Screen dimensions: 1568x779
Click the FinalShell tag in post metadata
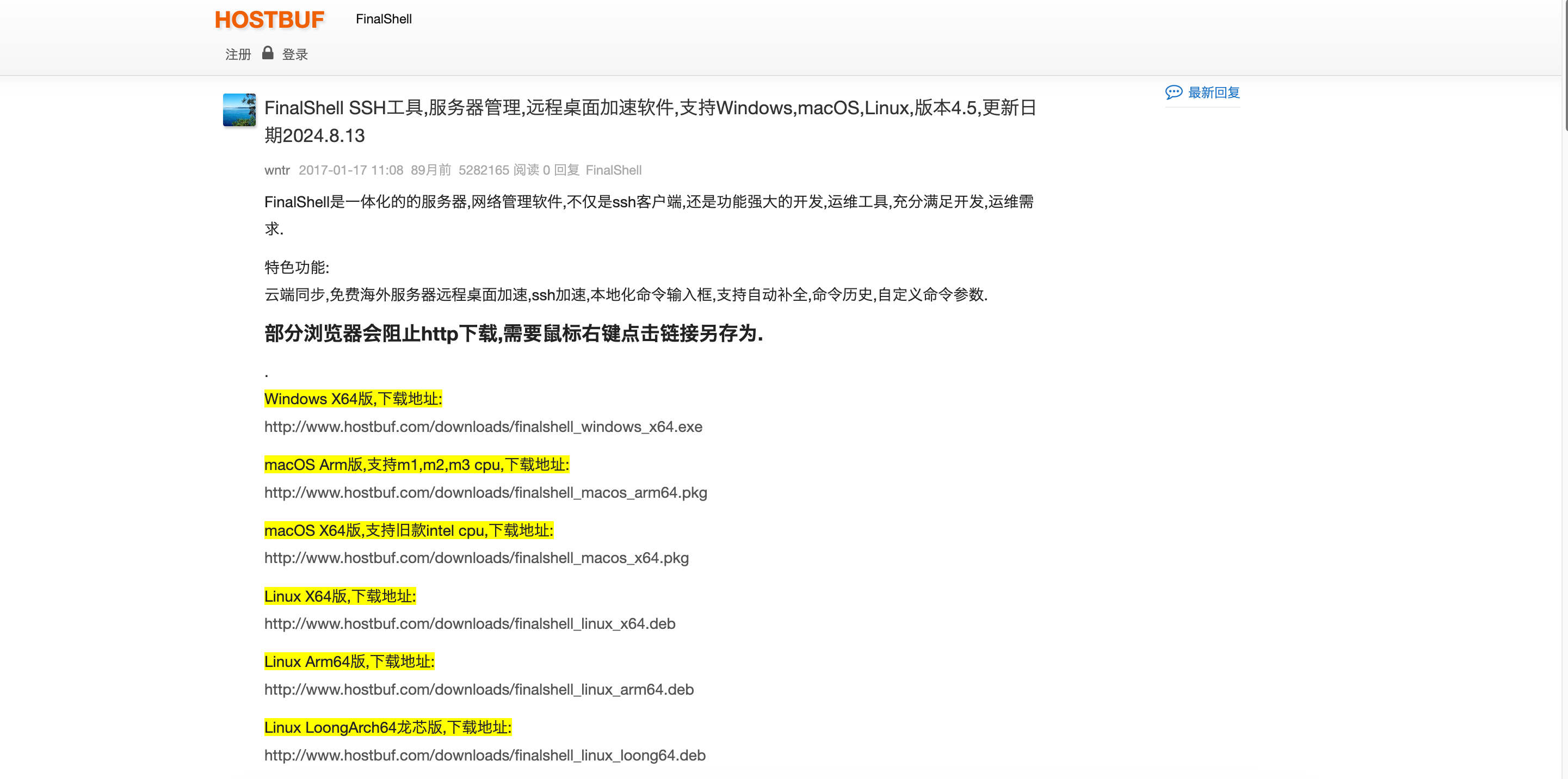coord(613,170)
